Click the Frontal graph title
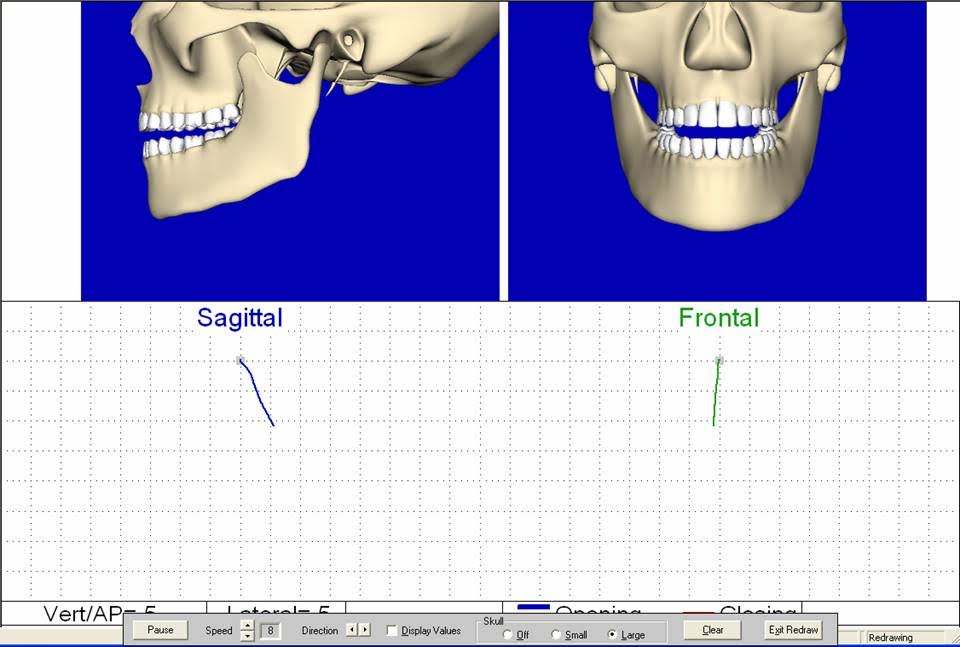The width and height of the screenshot is (960, 647). (718, 318)
